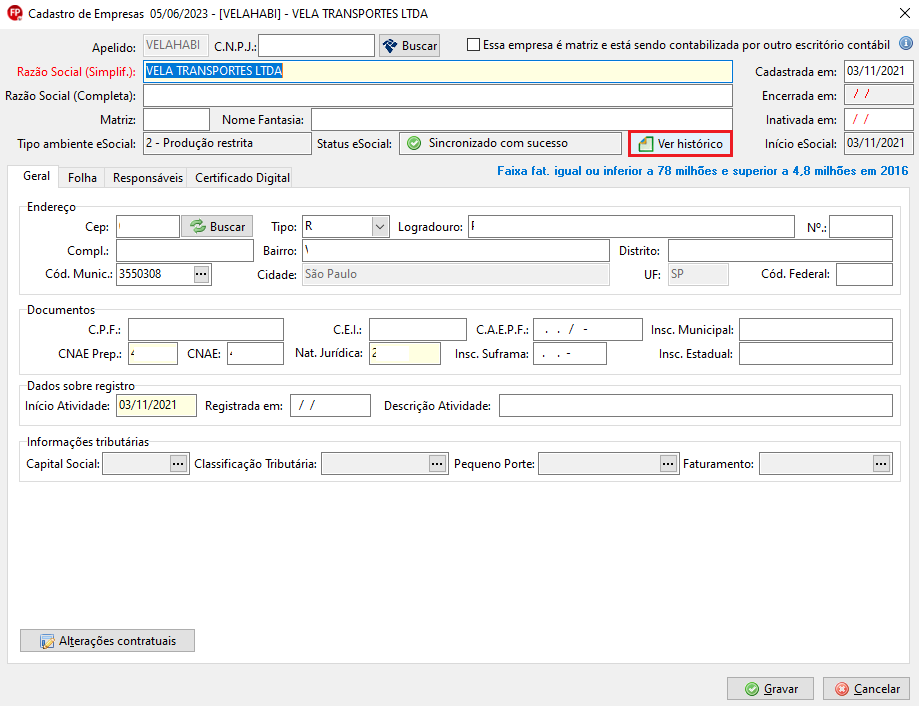Click the Bairro input field
The image size is (919, 706).
[456, 250]
